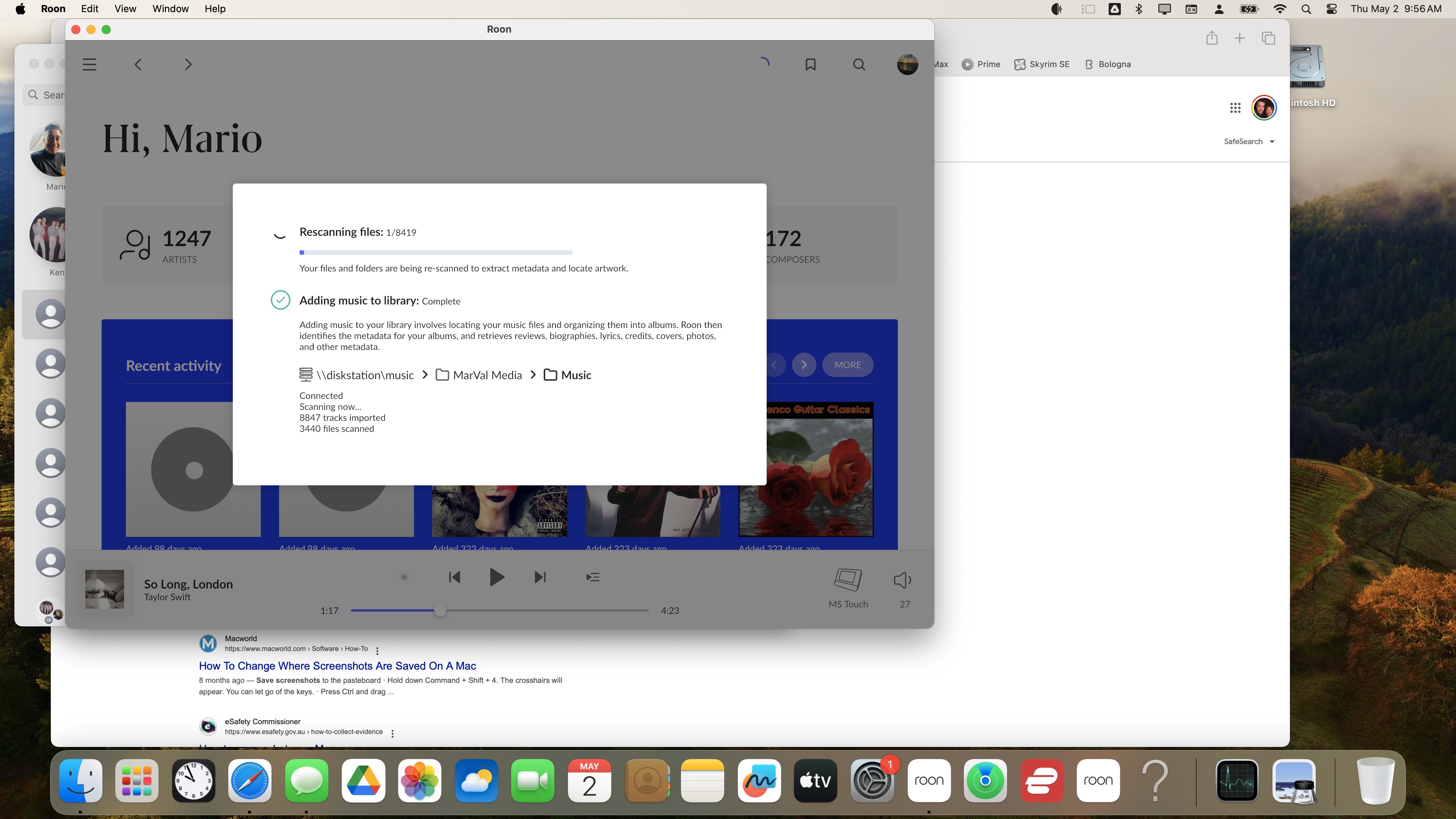Viewport: 1456px width, 819px height.
Task: Open the Prime favorite in Safari
Action: (x=981, y=64)
